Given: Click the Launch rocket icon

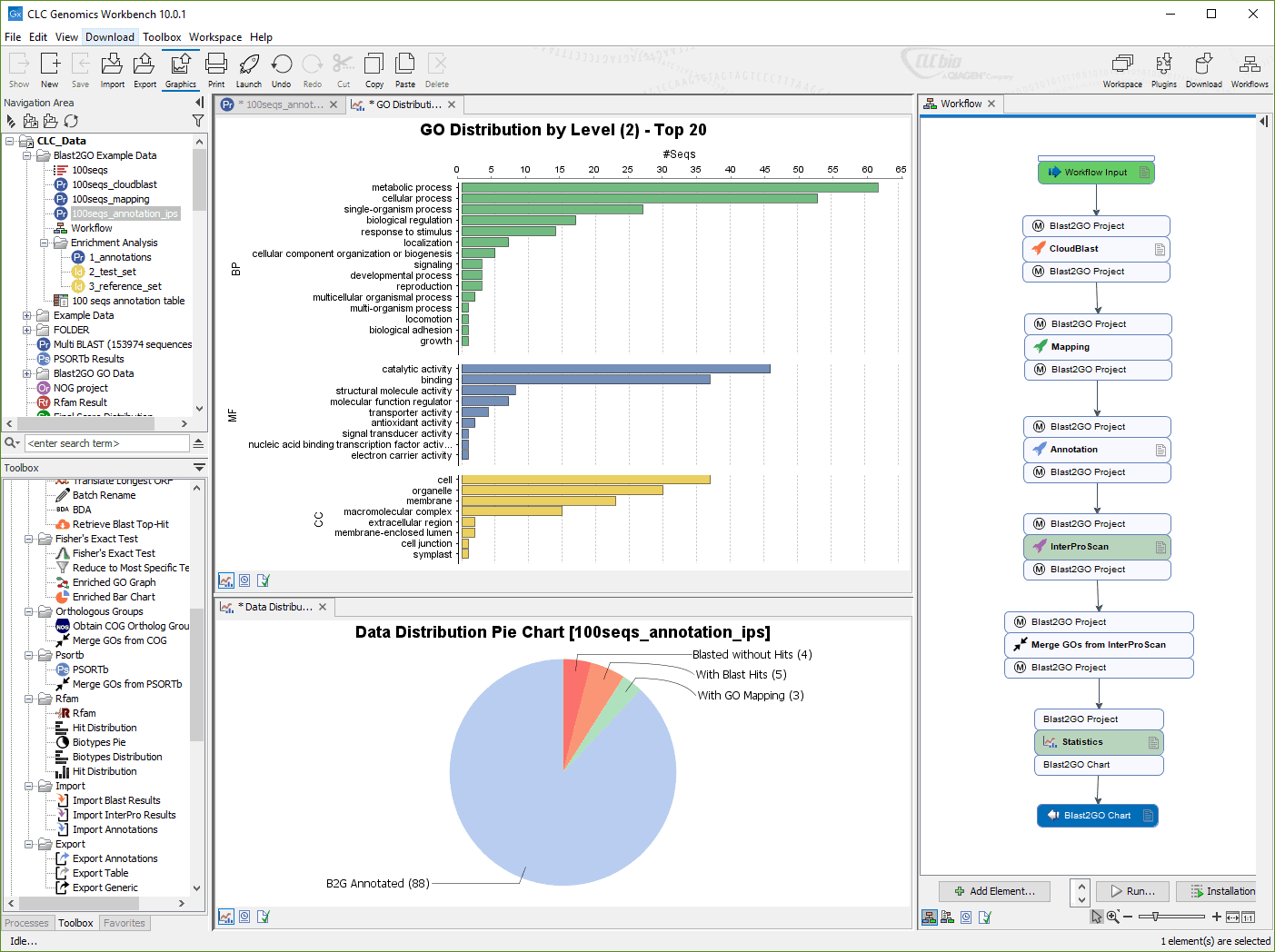Looking at the screenshot, I should tap(249, 70).
